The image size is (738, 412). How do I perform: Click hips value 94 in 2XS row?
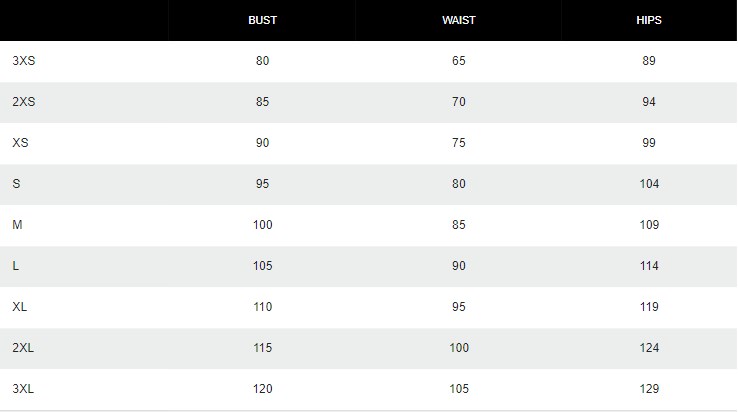pyautogui.click(x=649, y=102)
